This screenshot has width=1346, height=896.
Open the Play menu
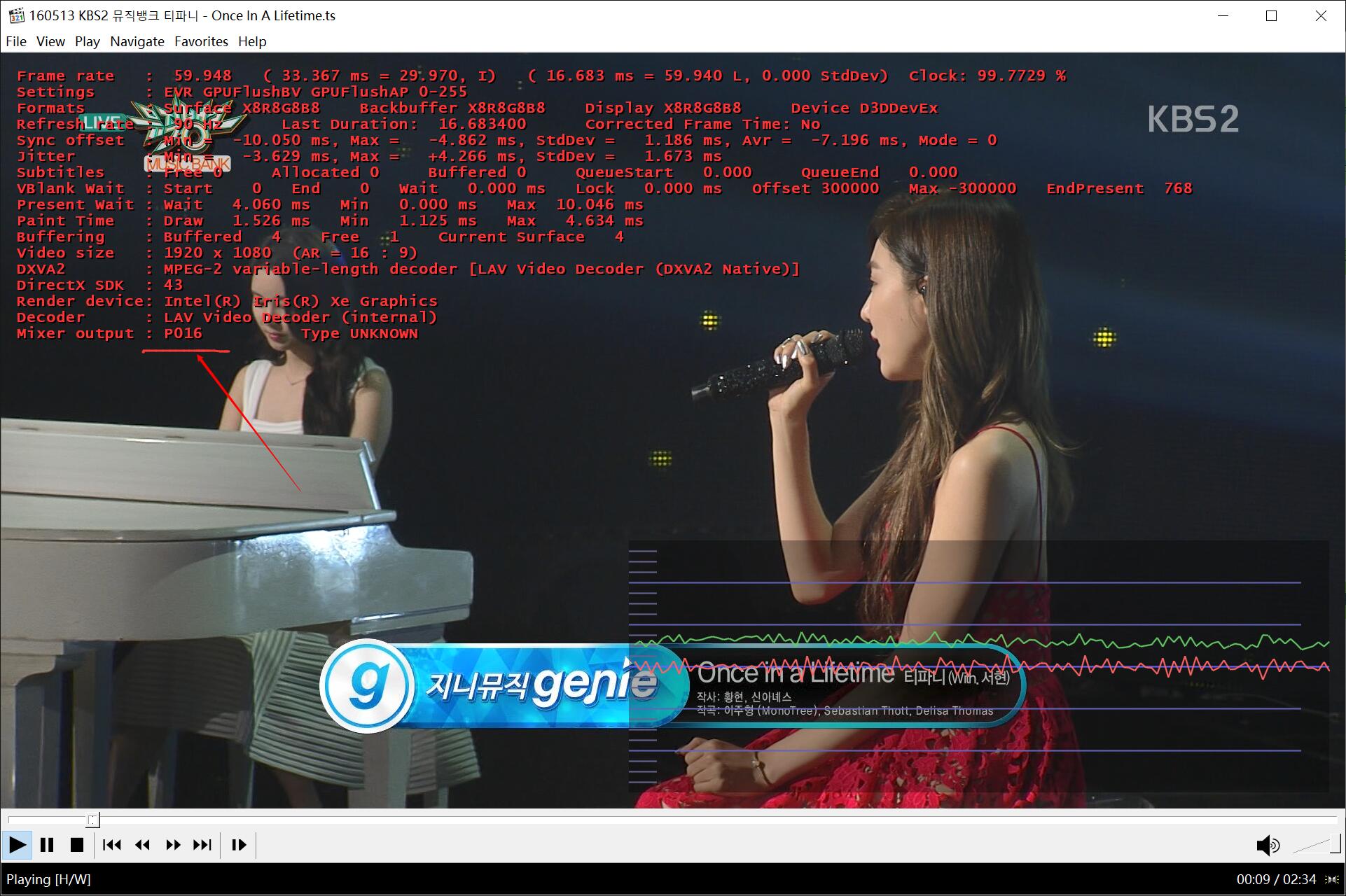pyautogui.click(x=88, y=41)
